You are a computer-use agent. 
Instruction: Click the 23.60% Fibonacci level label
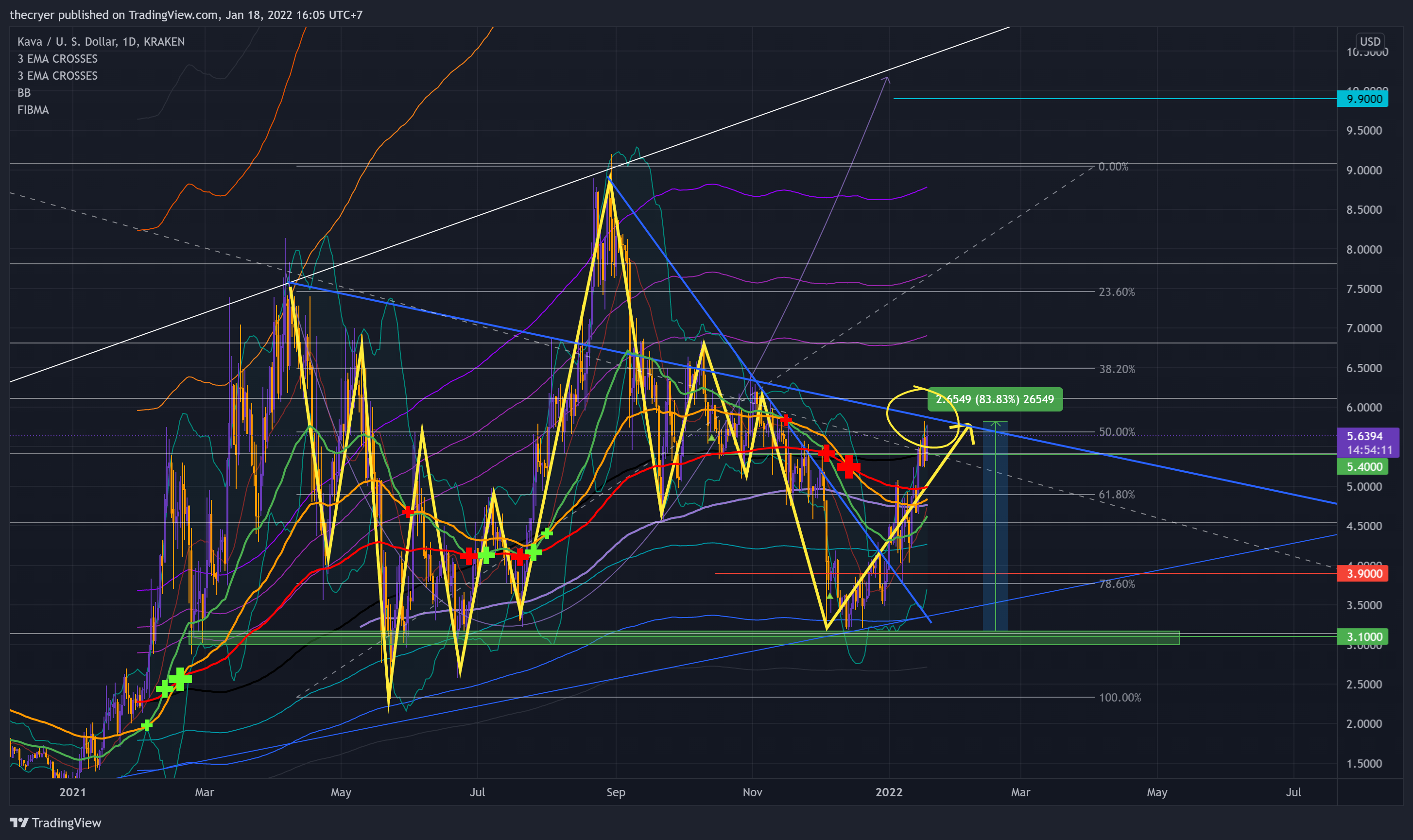coord(1117,292)
